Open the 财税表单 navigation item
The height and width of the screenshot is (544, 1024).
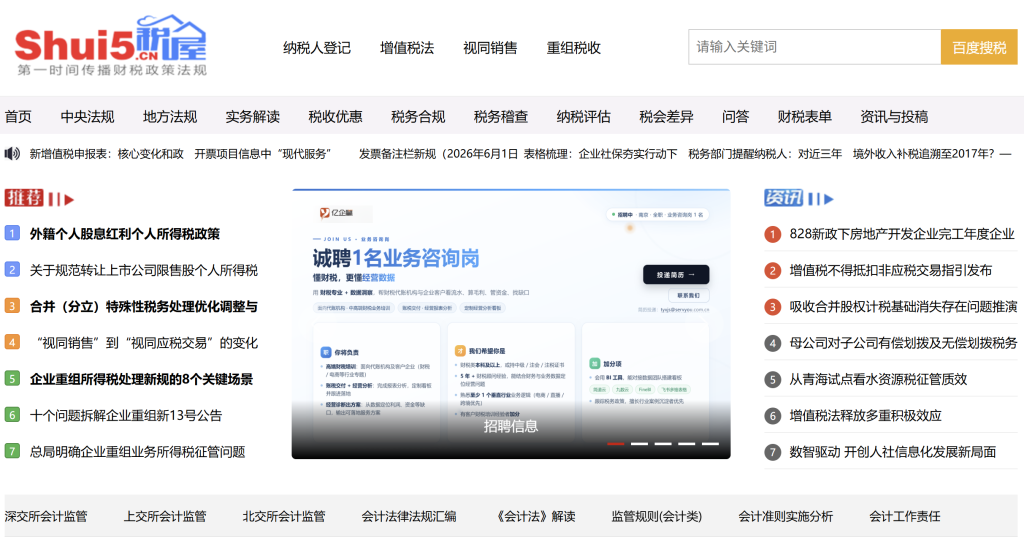[805, 117]
